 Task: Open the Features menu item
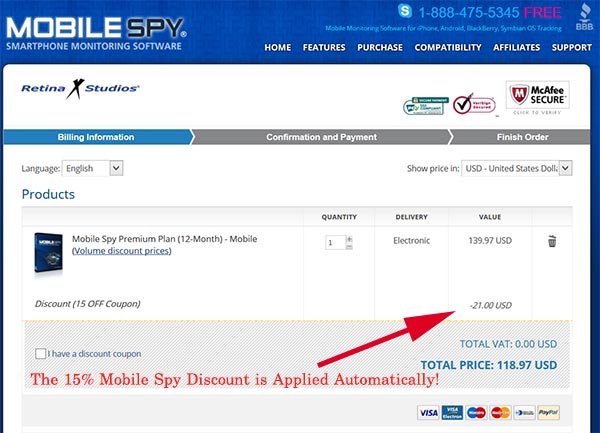click(324, 47)
